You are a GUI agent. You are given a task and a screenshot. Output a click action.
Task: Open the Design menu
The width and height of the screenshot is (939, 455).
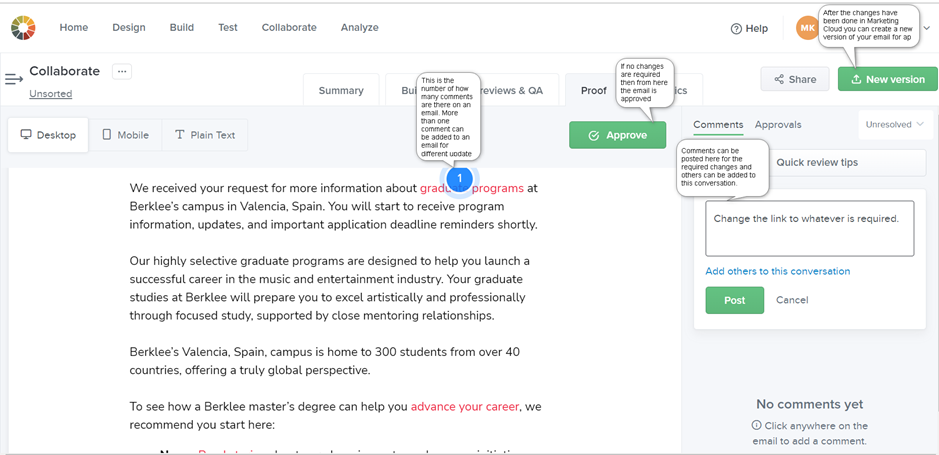(x=129, y=28)
